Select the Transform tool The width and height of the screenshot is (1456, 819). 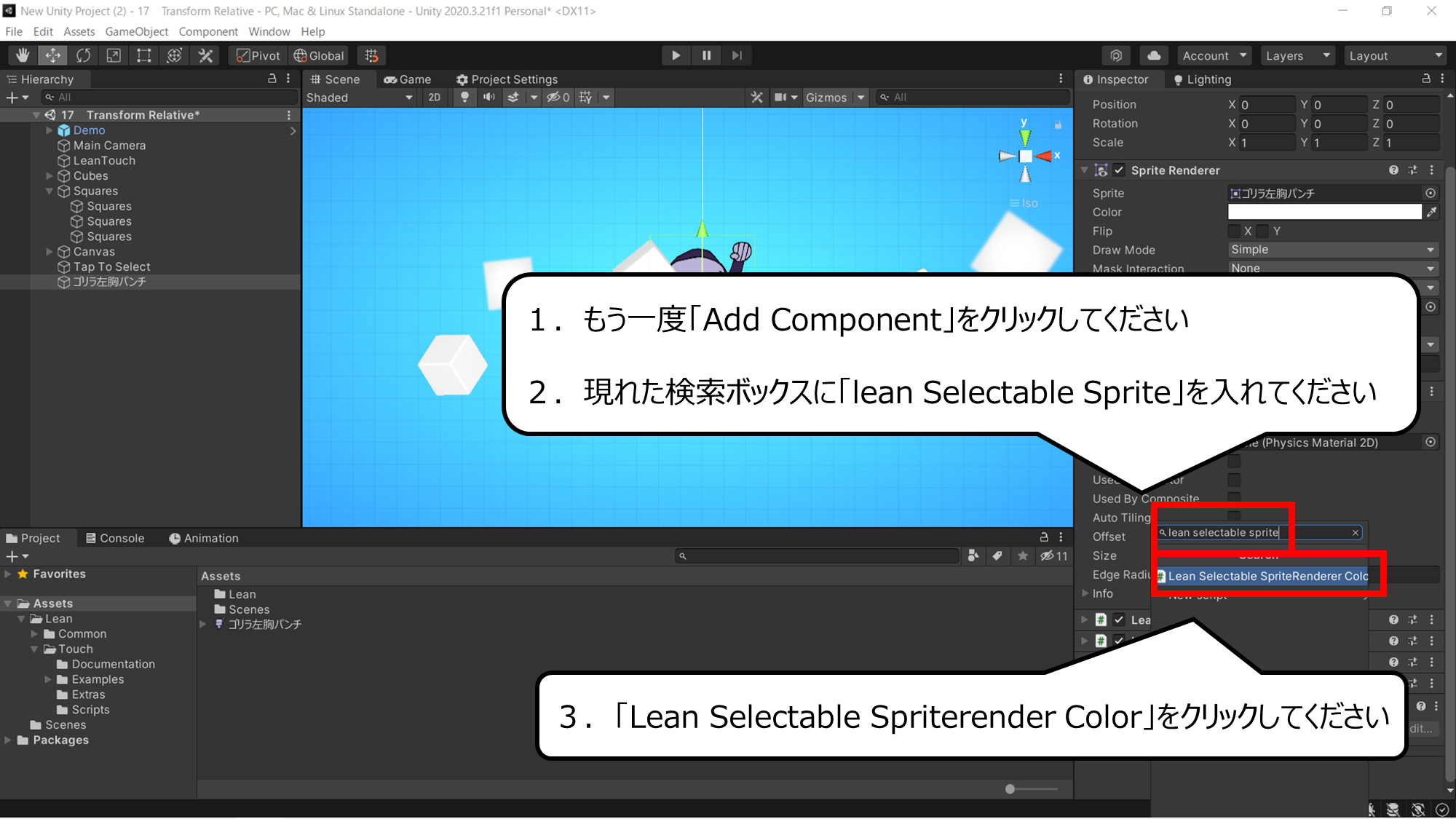click(x=175, y=55)
